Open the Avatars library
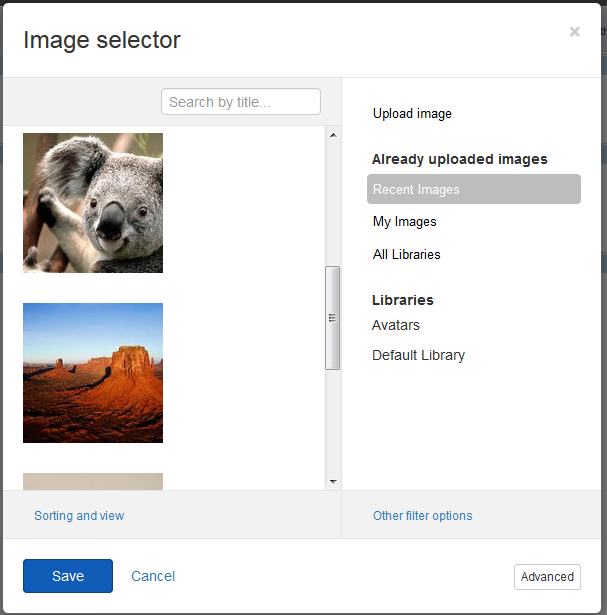The width and height of the screenshot is (607, 615). tap(396, 325)
